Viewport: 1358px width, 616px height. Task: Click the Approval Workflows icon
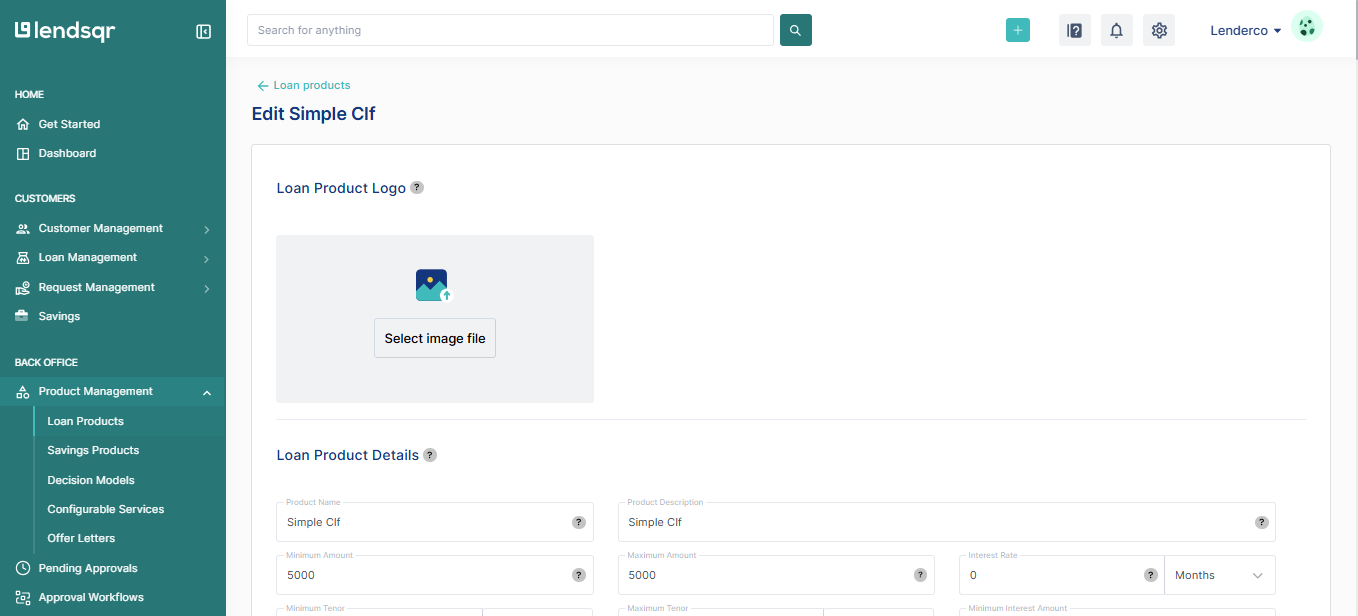pos(23,597)
